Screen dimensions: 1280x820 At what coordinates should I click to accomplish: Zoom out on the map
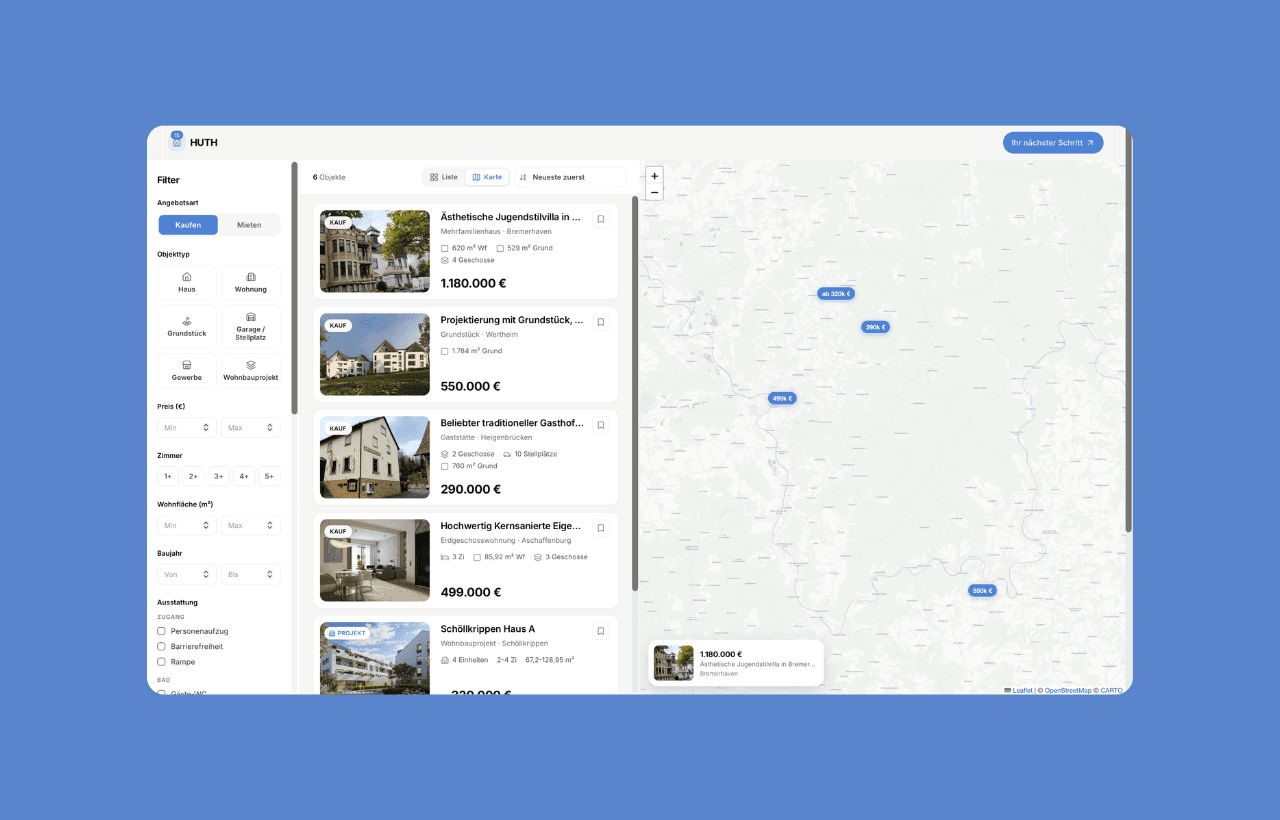click(x=655, y=192)
